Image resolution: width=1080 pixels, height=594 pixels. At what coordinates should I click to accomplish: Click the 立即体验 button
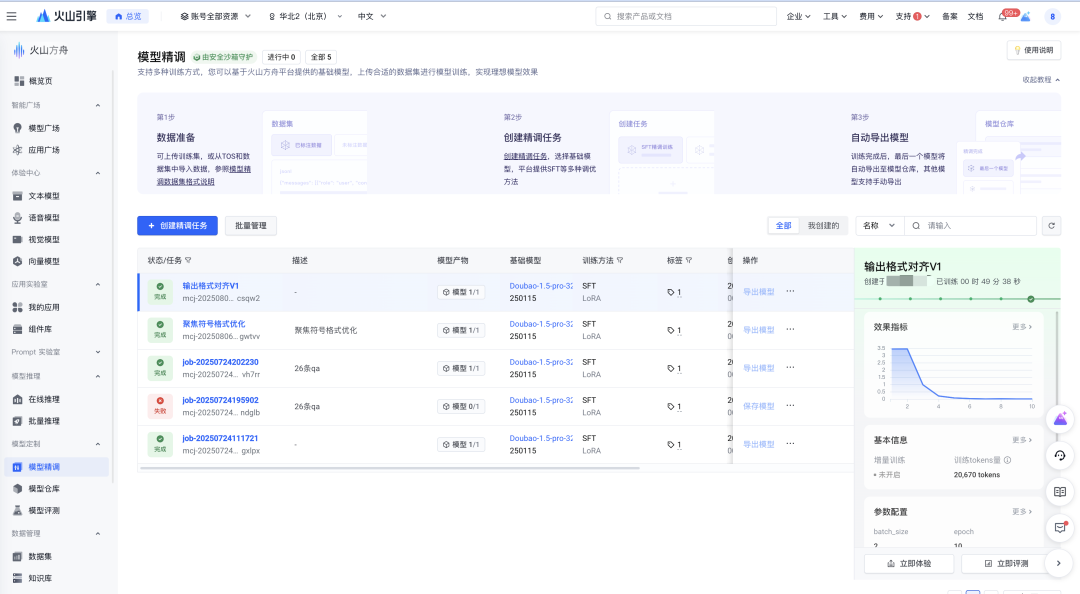(x=908, y=564)
